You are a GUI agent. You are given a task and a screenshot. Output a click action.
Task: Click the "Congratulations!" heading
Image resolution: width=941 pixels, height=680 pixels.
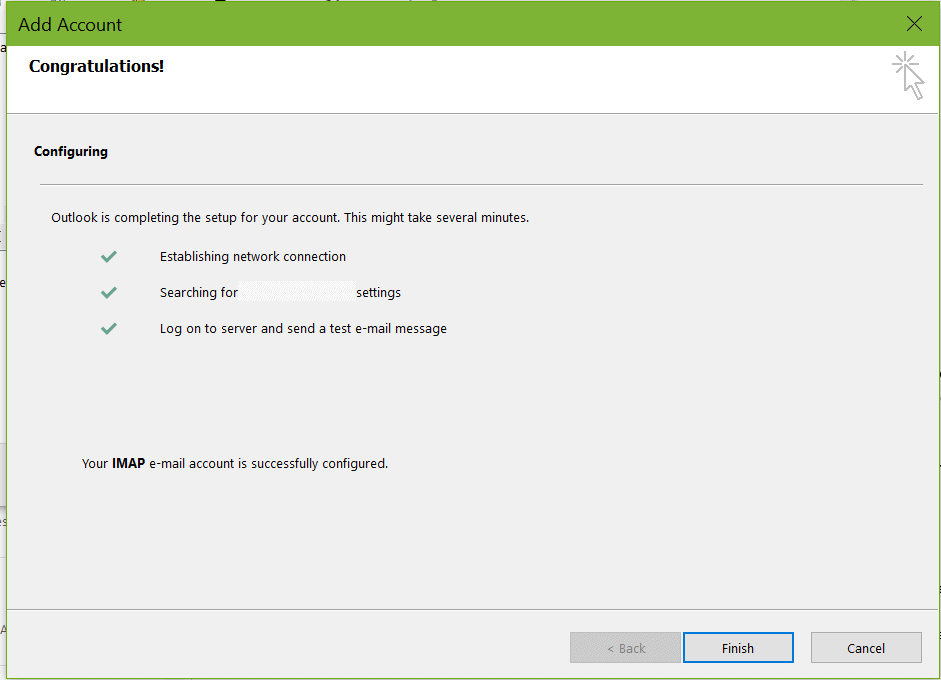point(96,66)
